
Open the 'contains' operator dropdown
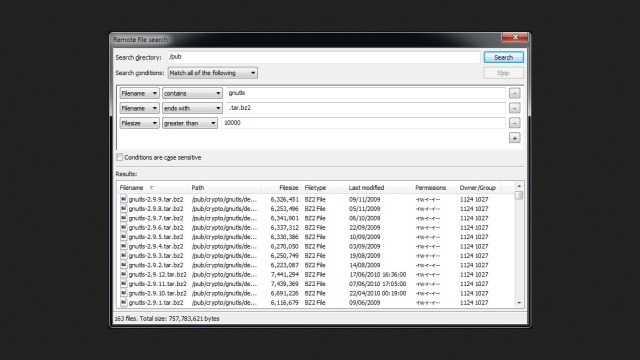click(x=192, y=93)
